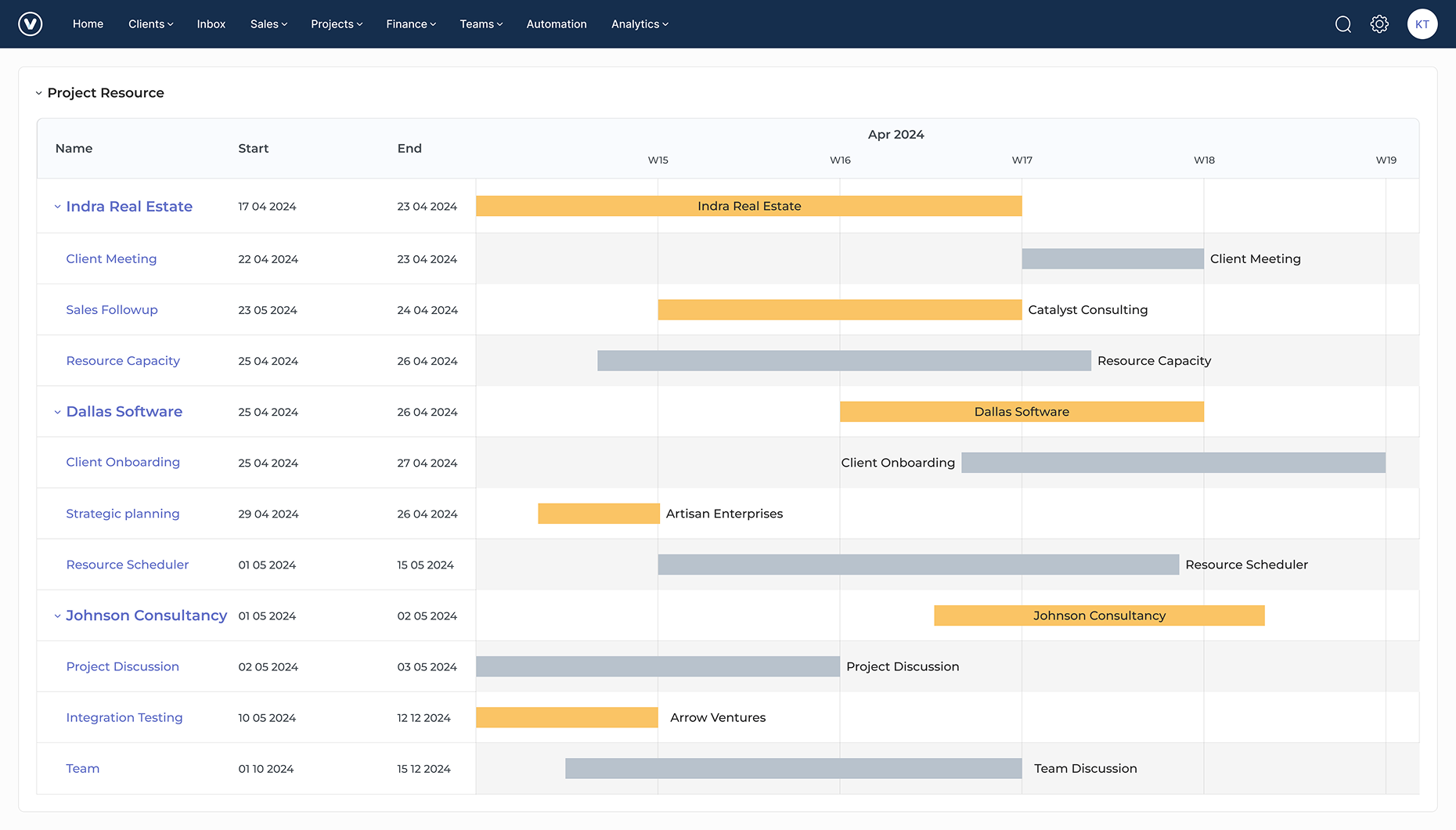Viewport: 1456px width, 830px height.
Task: Select the gray Project Discussion timeline bar
Action: (x=658, y=666)
